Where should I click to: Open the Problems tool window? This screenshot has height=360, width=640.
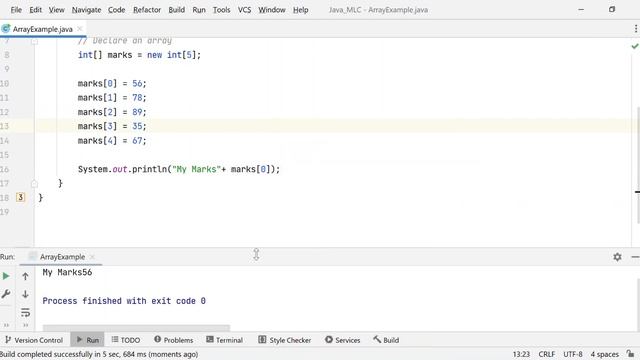[x=173, y=340]
